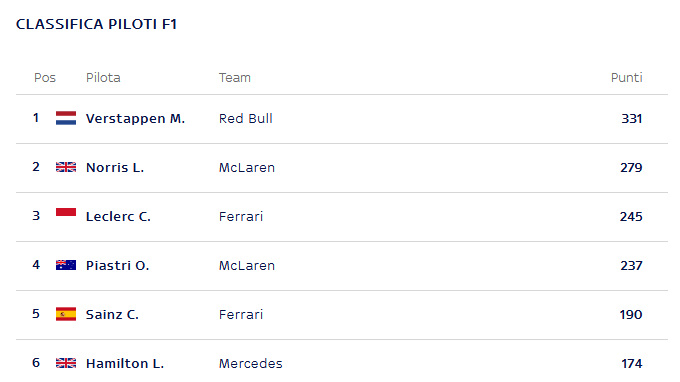Click the Monaco flag beside Leclerc
This screenshot has height=382, width=680.
[x=66, y=212]
